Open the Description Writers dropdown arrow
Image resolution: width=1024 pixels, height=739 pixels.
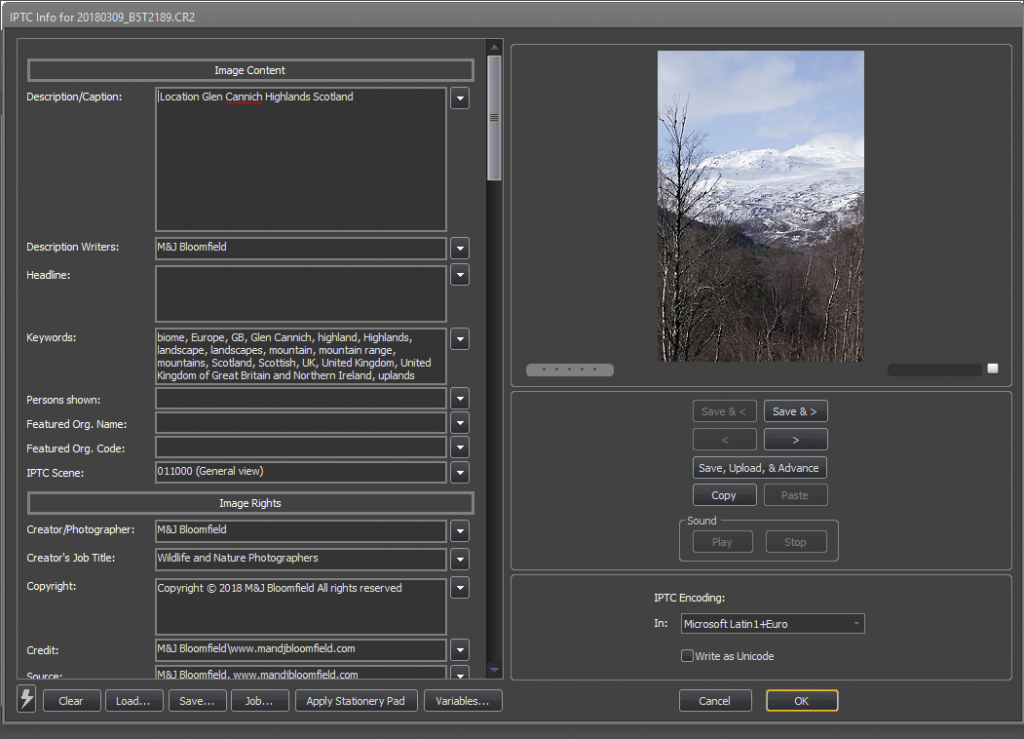click(460, 248)
